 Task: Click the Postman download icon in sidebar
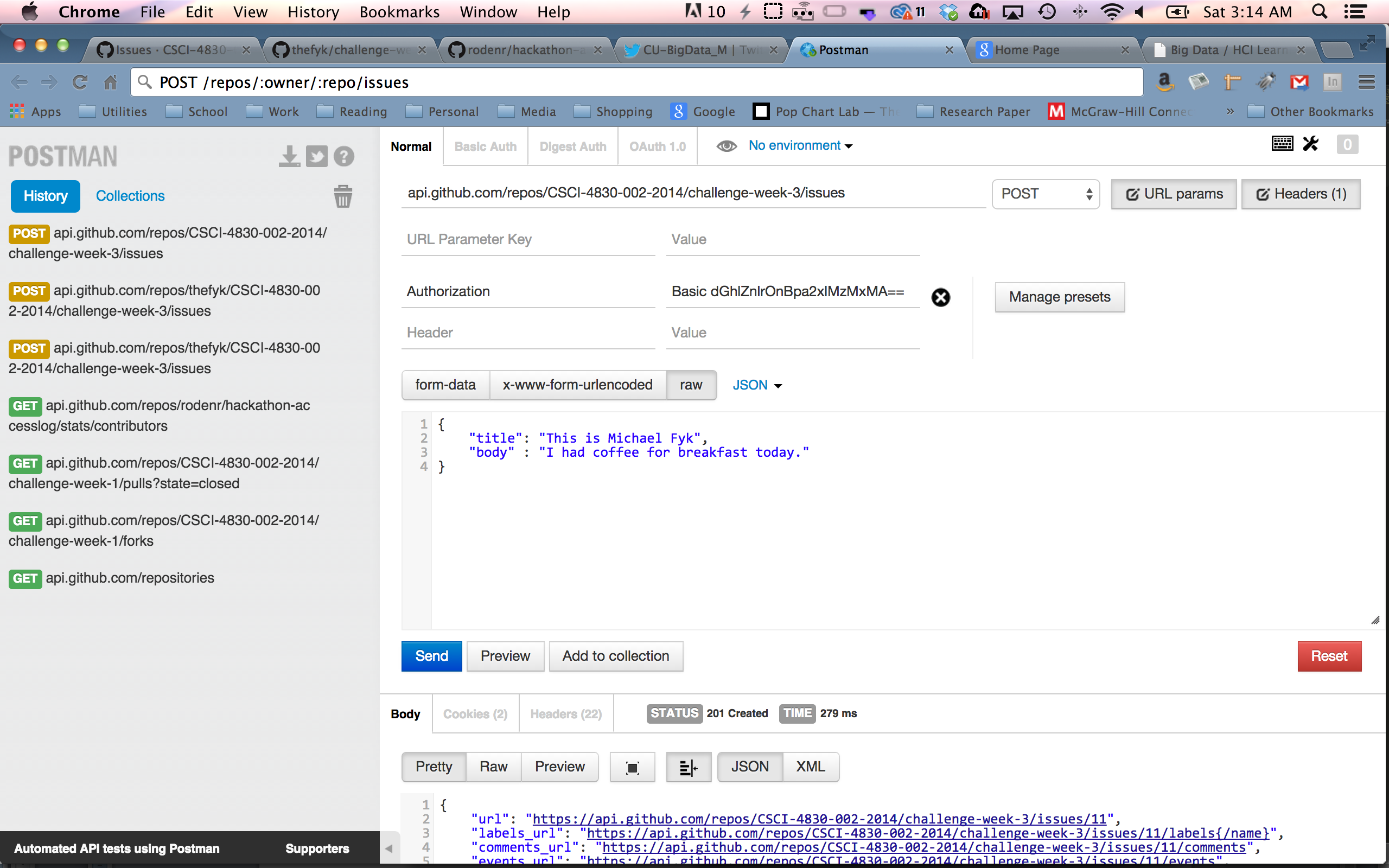coord(289,156)
